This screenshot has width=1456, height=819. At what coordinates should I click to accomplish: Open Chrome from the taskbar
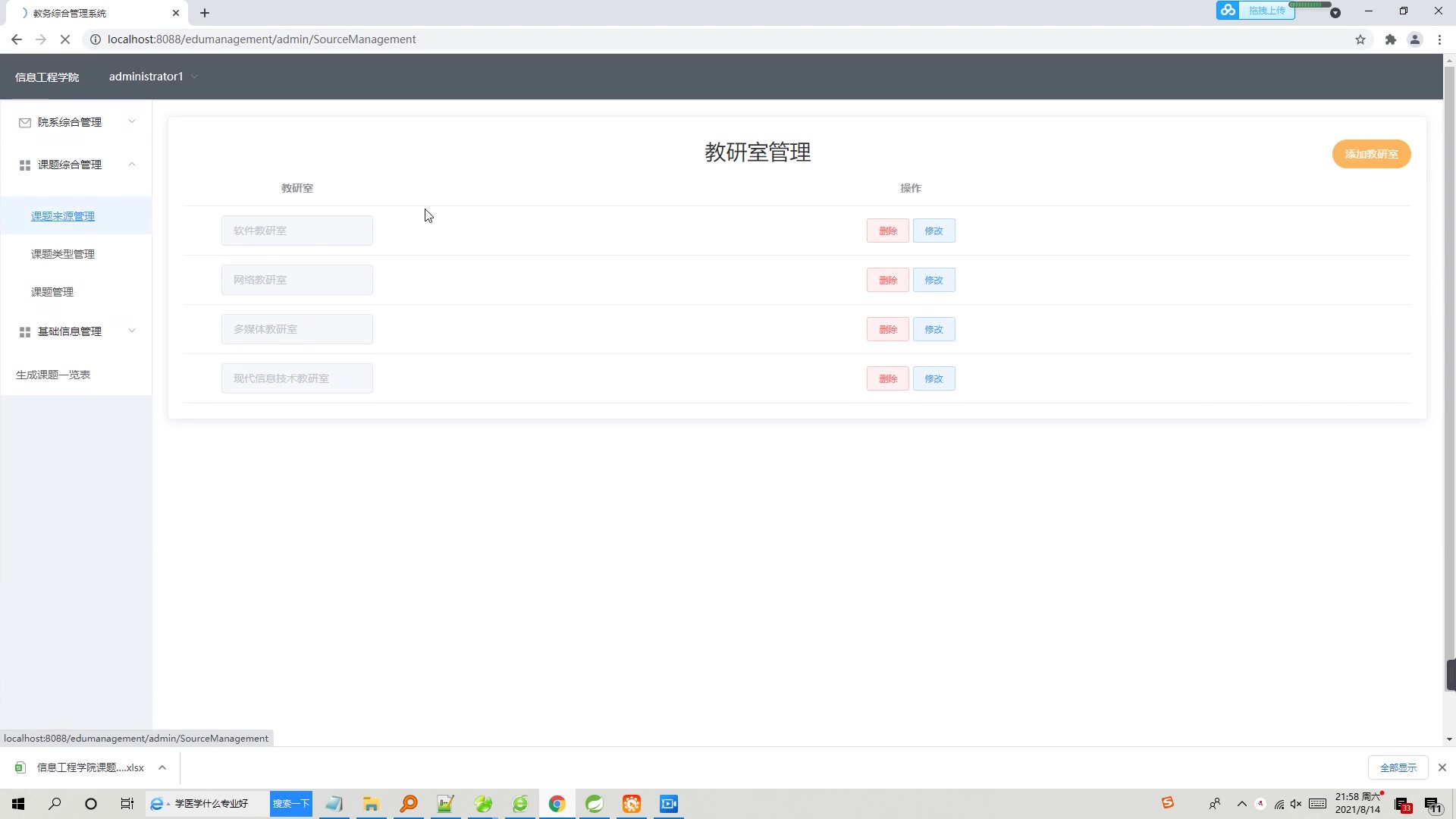click(x=557, y=804)
